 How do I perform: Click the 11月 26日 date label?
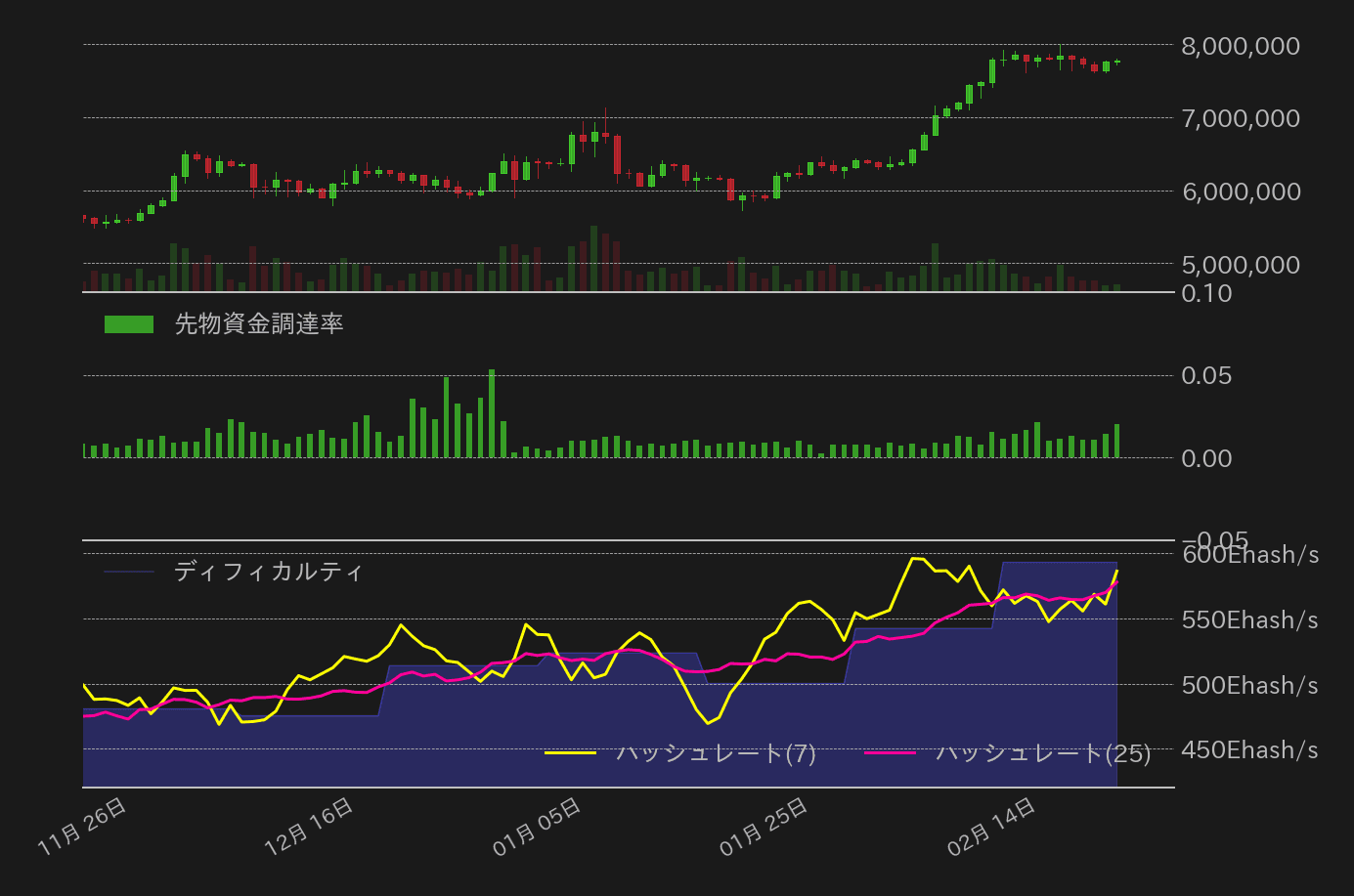point(82,827)
